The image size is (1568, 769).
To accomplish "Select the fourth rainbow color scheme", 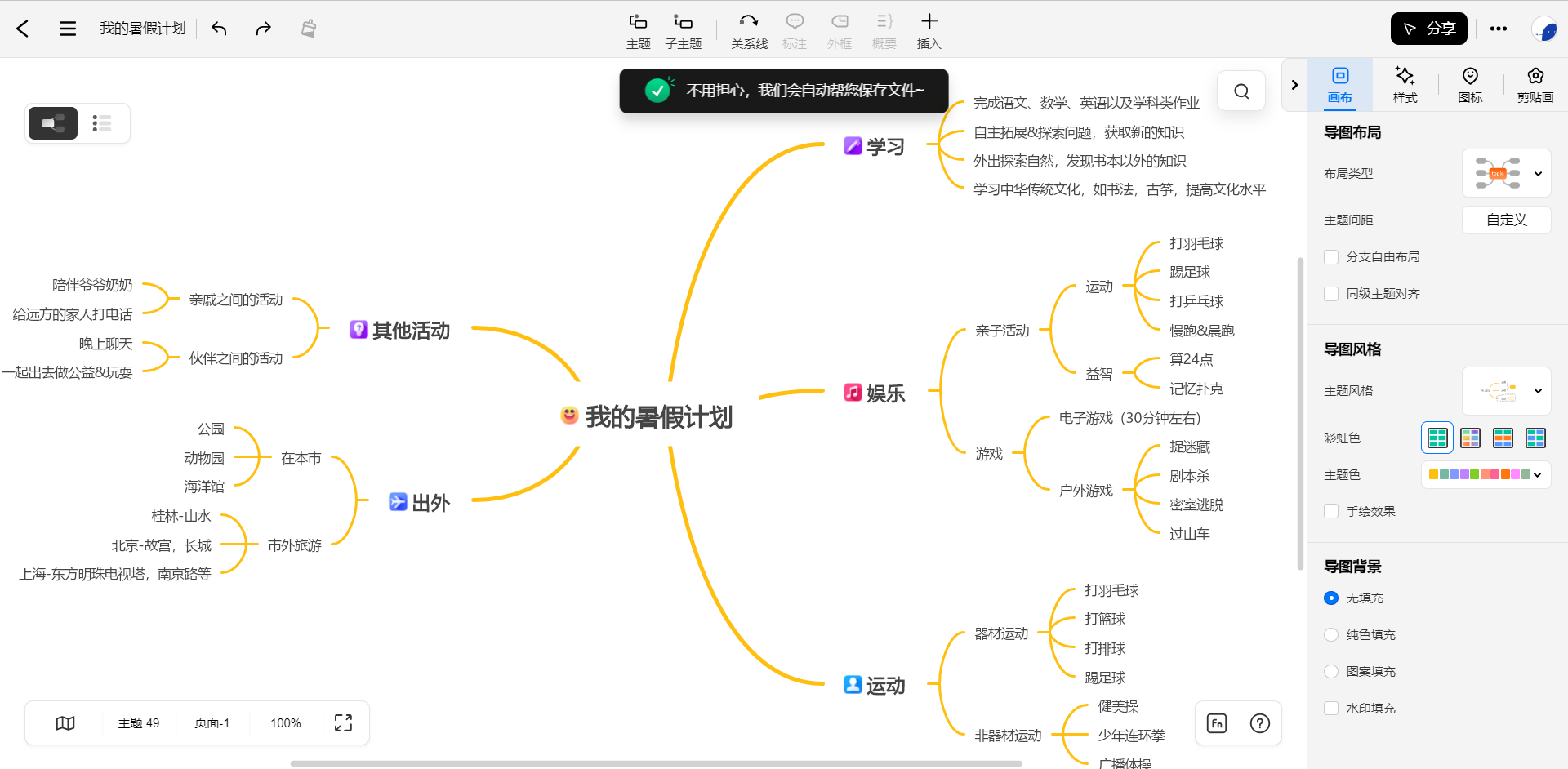I will click(1535, 438).
